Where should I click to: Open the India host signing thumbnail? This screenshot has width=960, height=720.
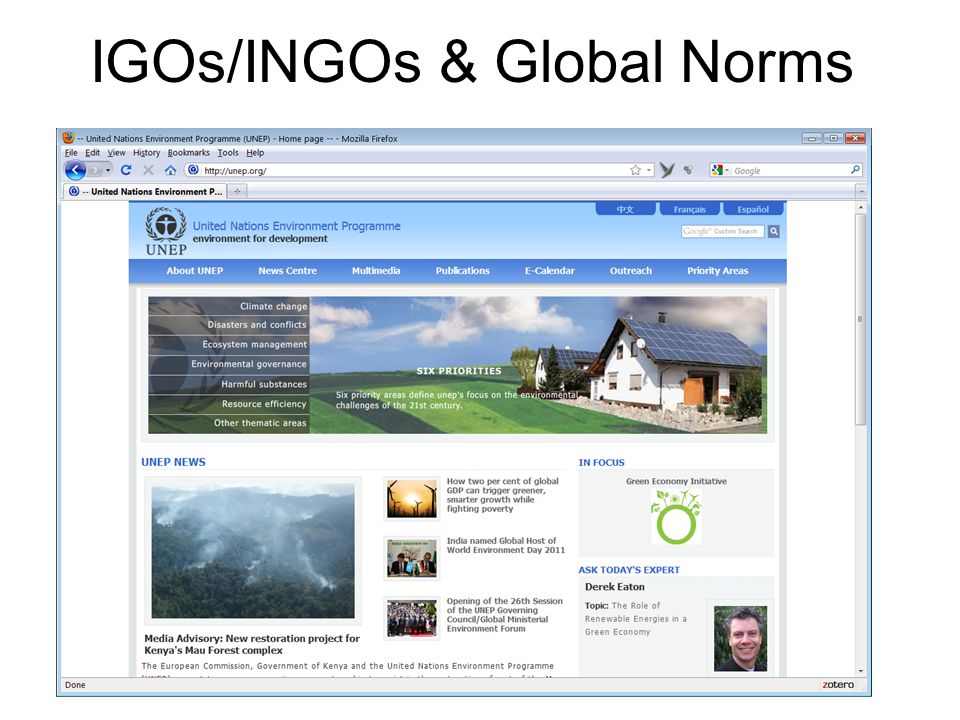click(x=411, y=558)
